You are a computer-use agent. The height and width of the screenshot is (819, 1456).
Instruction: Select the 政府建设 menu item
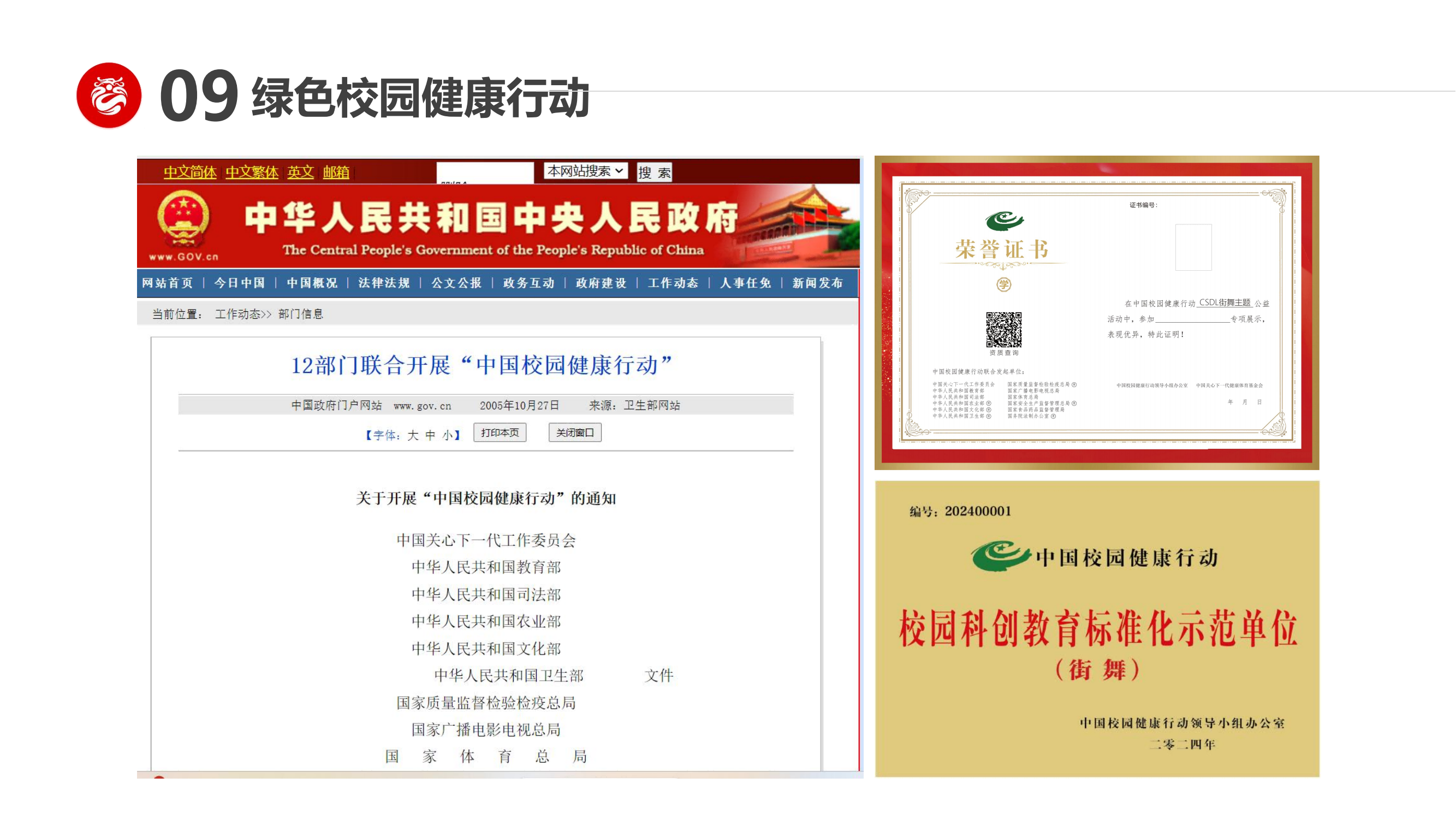pos(602,283)
